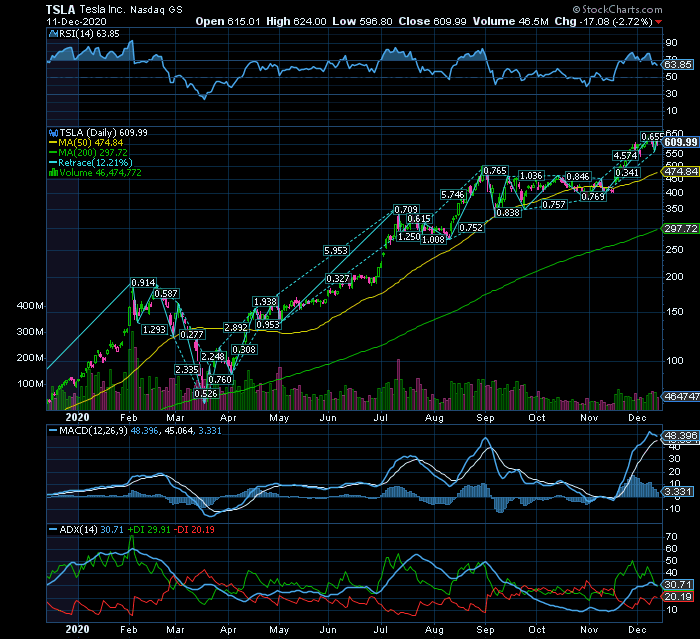700x639 pixels.
Task: Click the volume value tag near bottom of right axis
Action: (x=681, y=396)
